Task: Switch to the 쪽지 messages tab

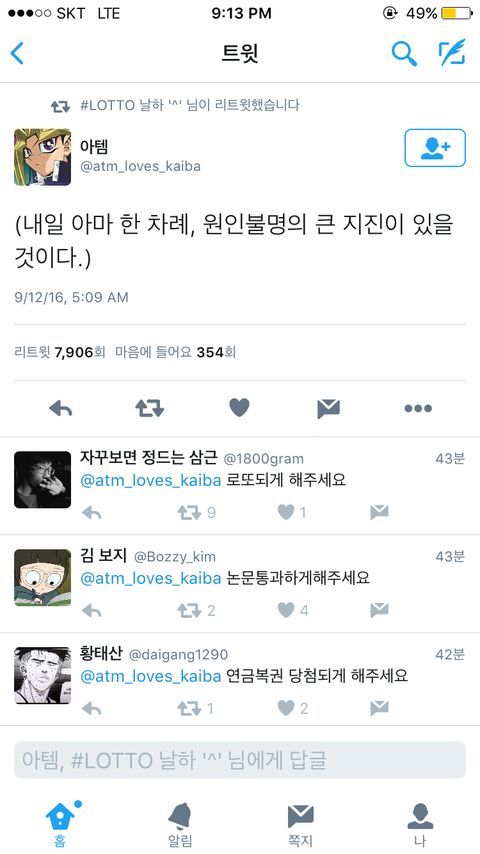Action: click(x=300, y=825)
